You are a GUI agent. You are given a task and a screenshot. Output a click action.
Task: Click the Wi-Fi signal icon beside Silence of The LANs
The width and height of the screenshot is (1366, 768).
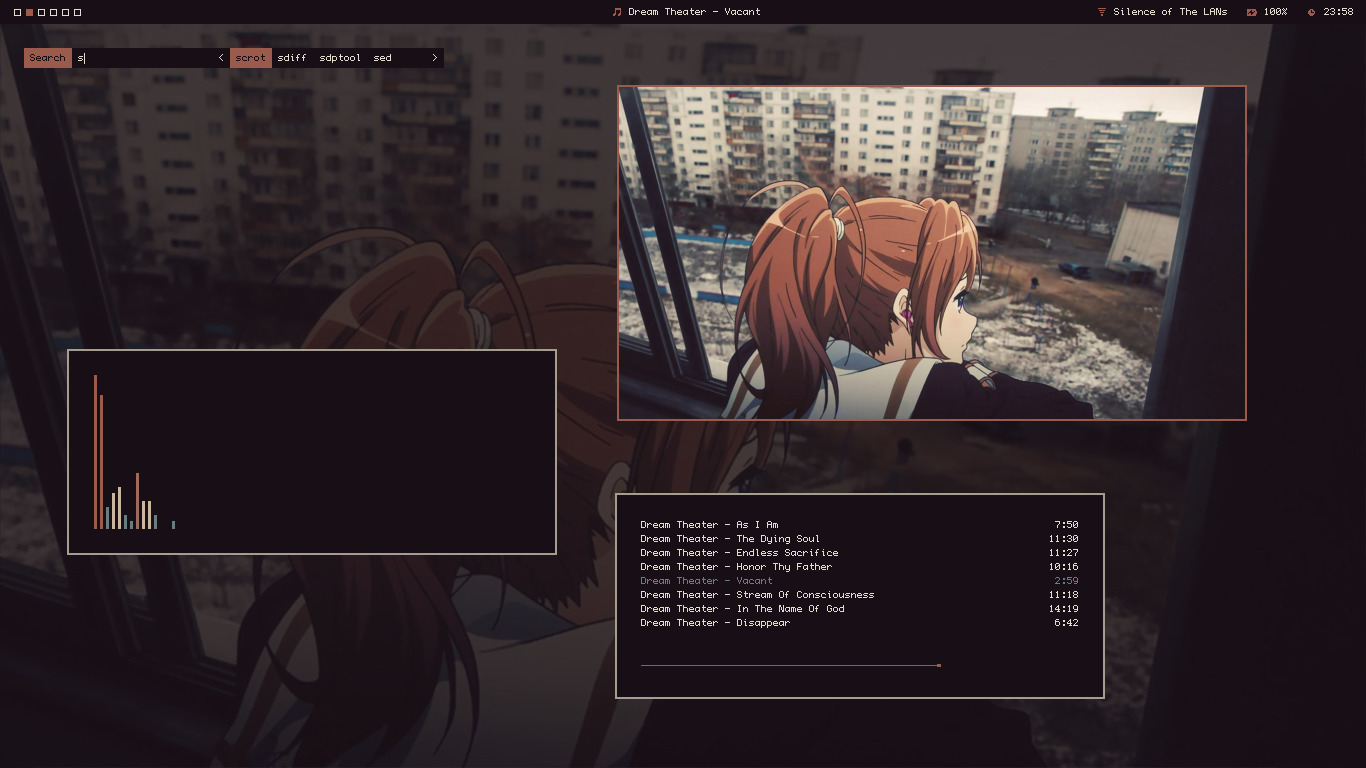[x=1102, y=12]
